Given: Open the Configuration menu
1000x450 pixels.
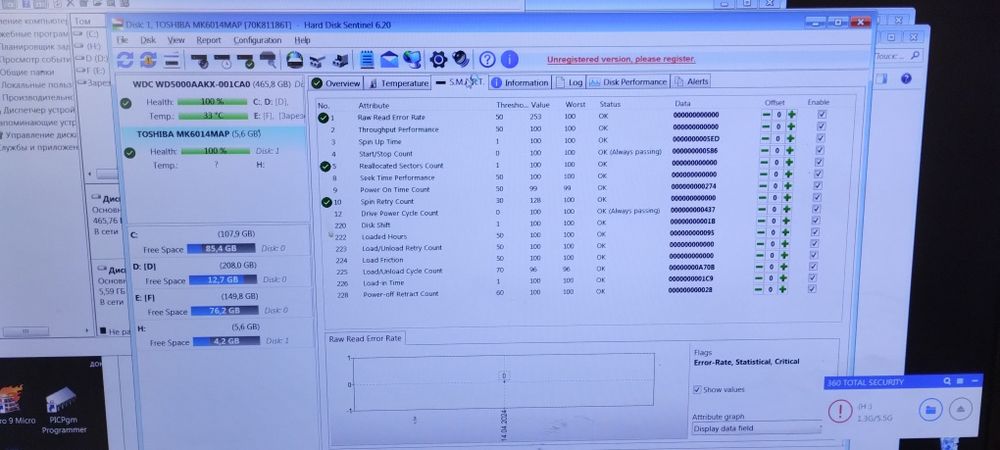Looking at the screenshot, I should click(257, 40).
